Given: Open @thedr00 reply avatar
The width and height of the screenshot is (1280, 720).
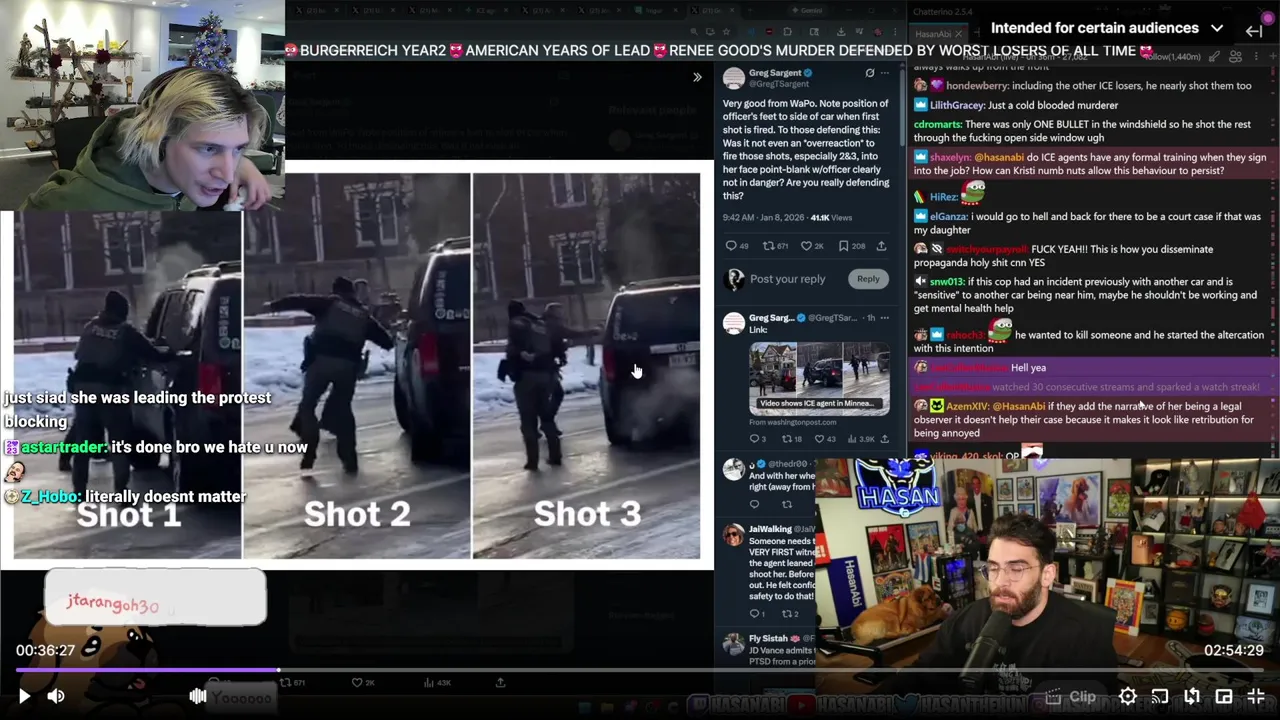Looking at the screenshot, I should tap(734, 469).
